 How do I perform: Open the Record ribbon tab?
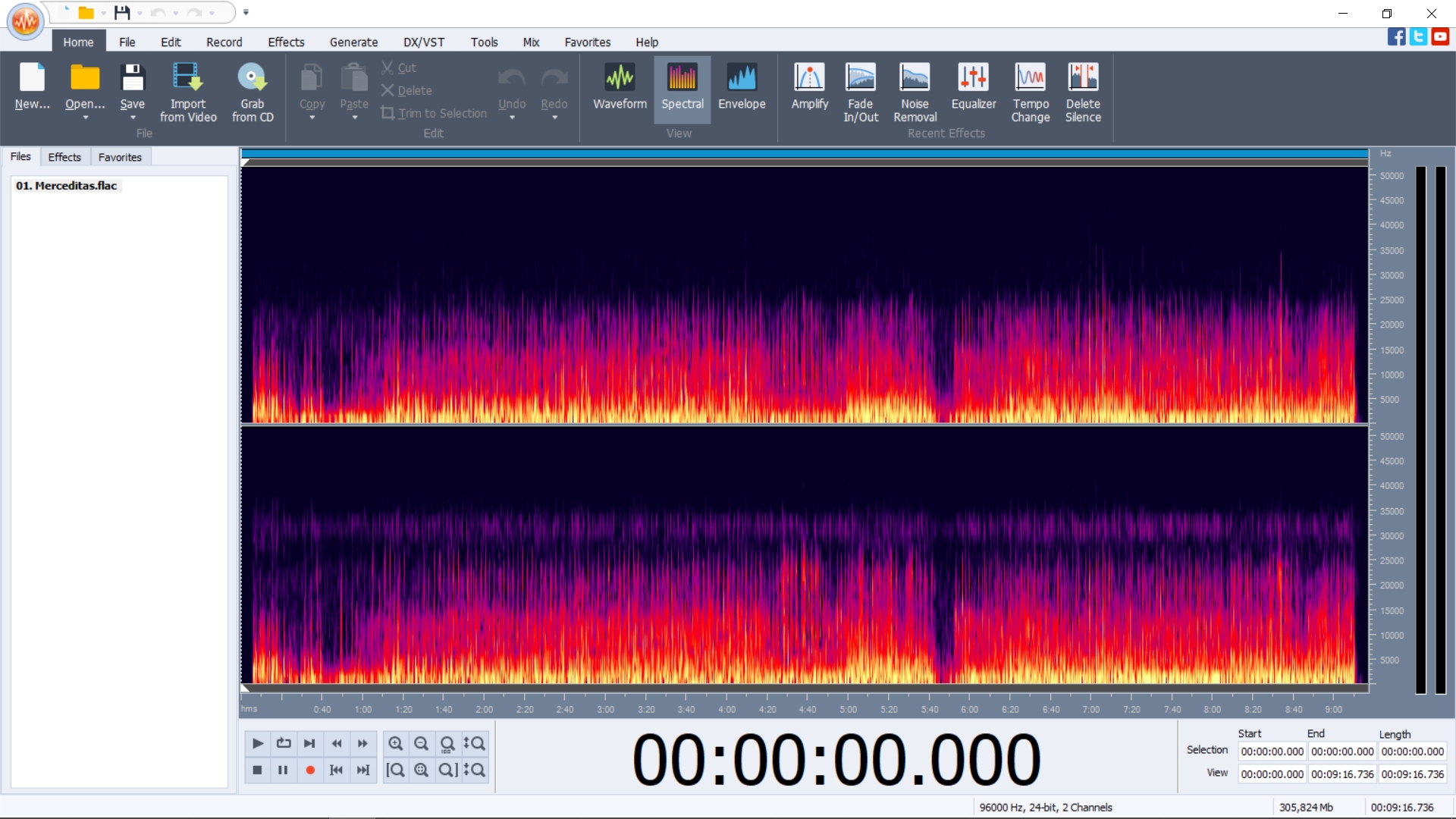click(224, 42)
